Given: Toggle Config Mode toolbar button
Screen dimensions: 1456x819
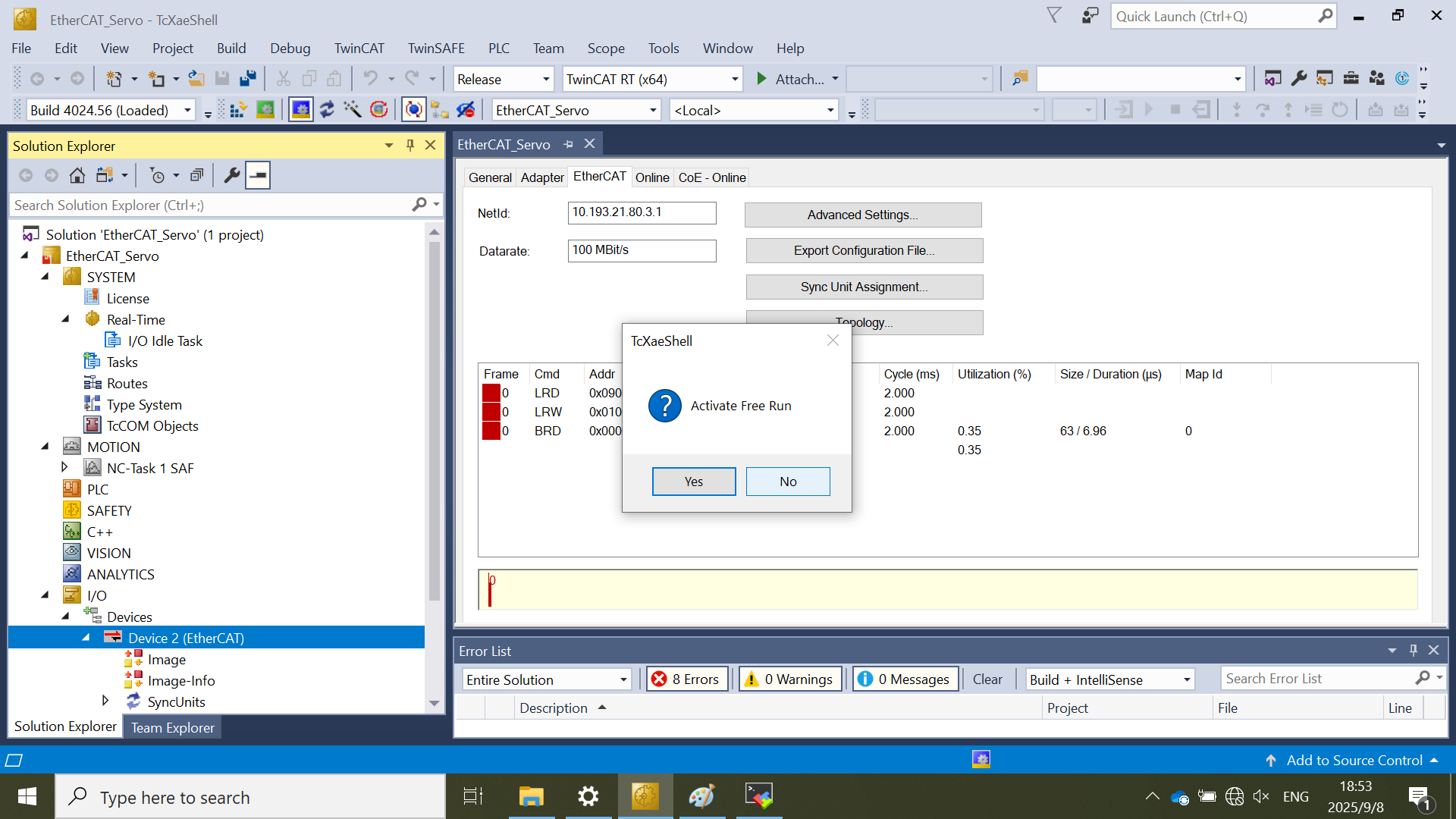Looking at the screenshot, I should pyautogui.click(x=301, y=111).
